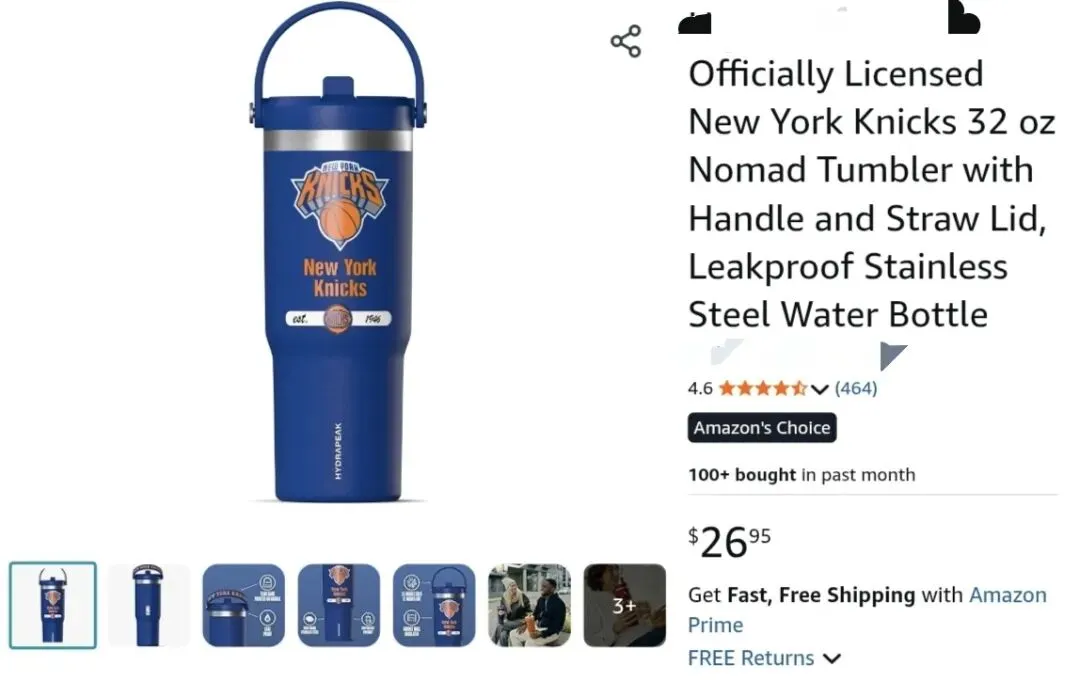This screenshot has height=681, width=1080.
Task: Expand the FREE Returns chevron
Action: (x=832, y=658)
